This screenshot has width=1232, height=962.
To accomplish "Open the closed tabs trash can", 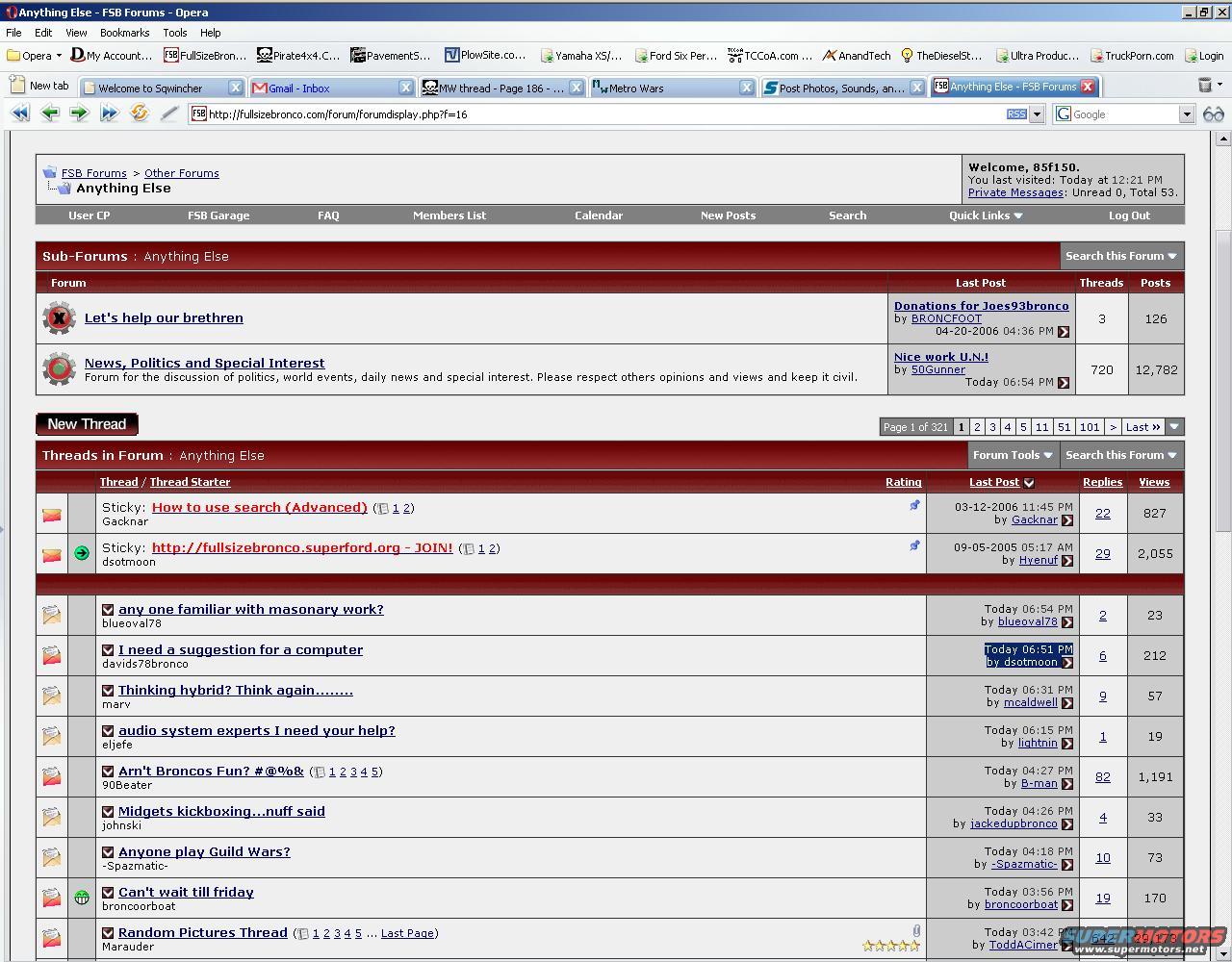I will click(1205, 86).
